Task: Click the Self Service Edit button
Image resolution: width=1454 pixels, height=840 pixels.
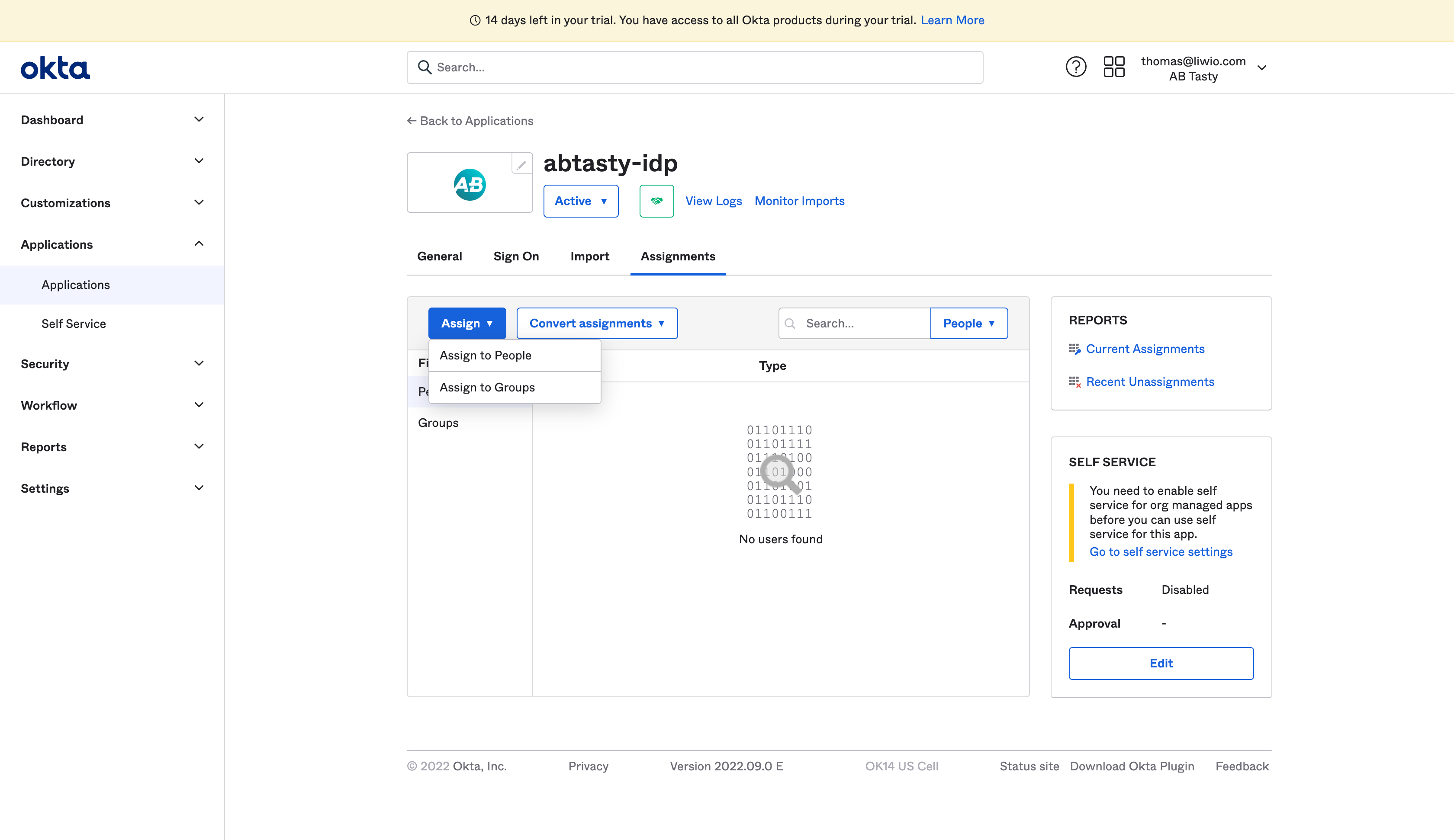Action: point(1161,664)
